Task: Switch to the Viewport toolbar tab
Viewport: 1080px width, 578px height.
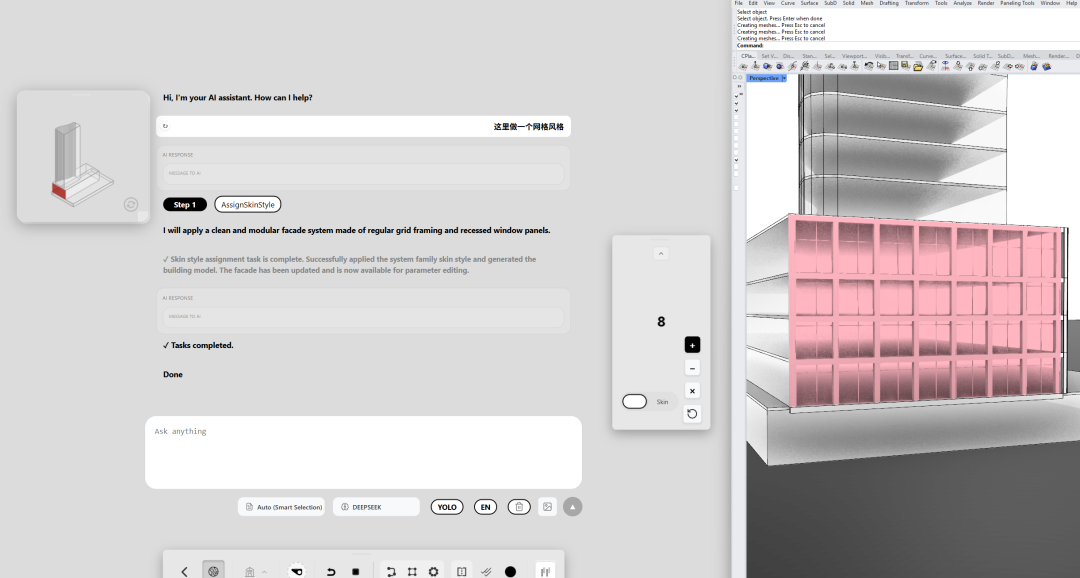Action: pos(855,56)
